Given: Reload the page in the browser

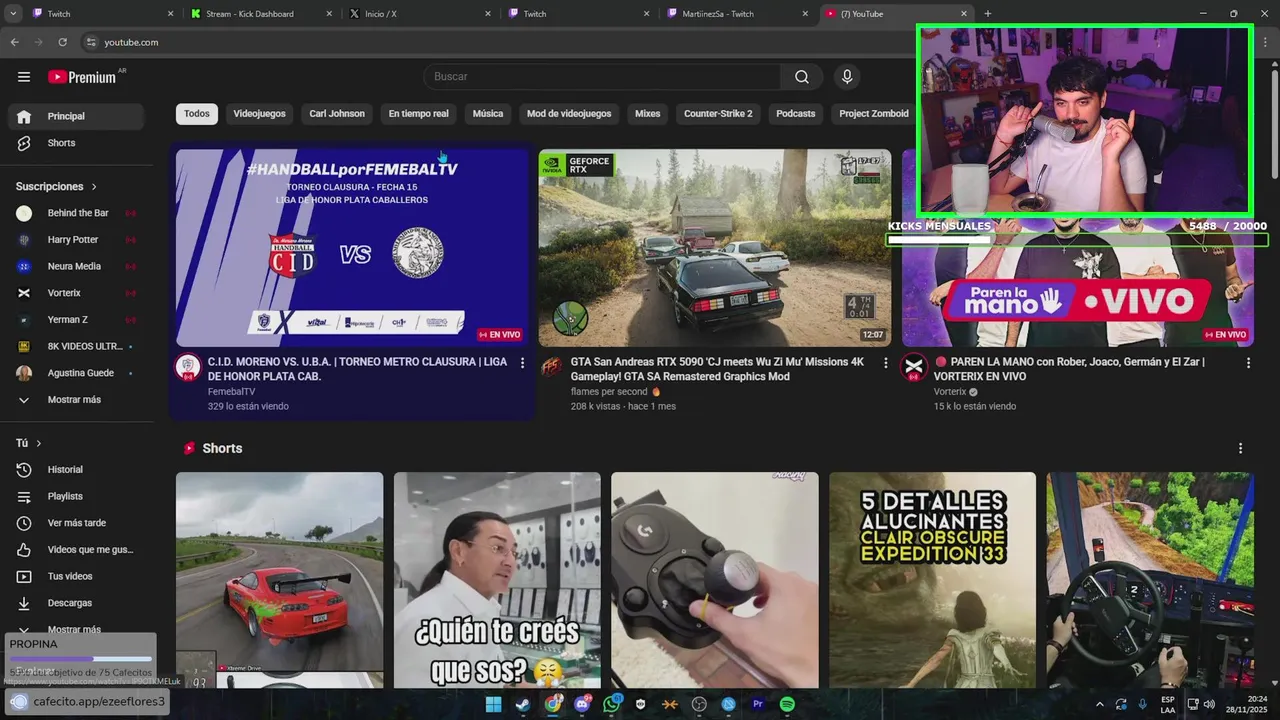Looking at the screenshot, I should [63, 42].
